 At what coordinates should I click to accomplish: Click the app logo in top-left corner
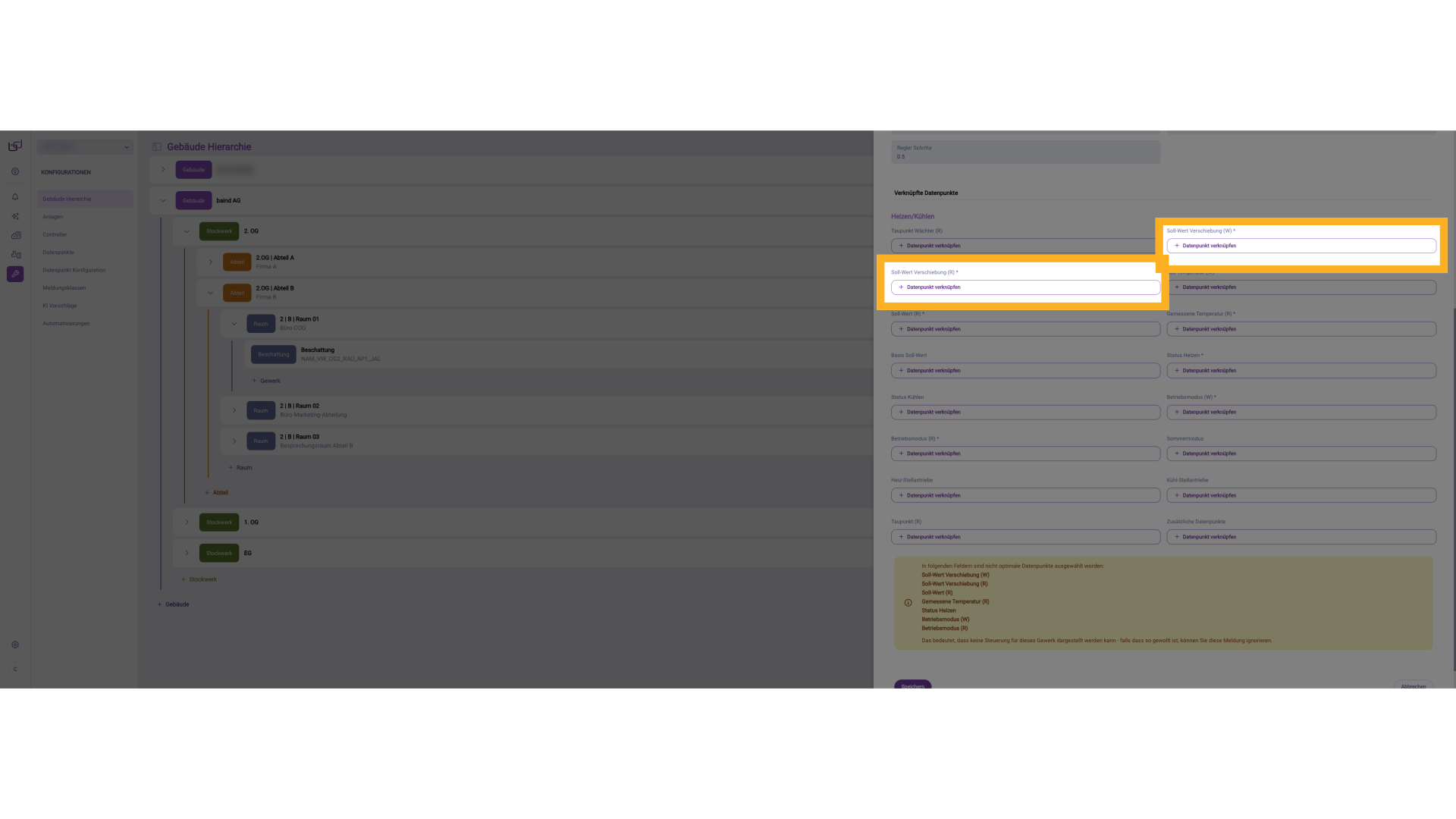(x=15, y=146)
